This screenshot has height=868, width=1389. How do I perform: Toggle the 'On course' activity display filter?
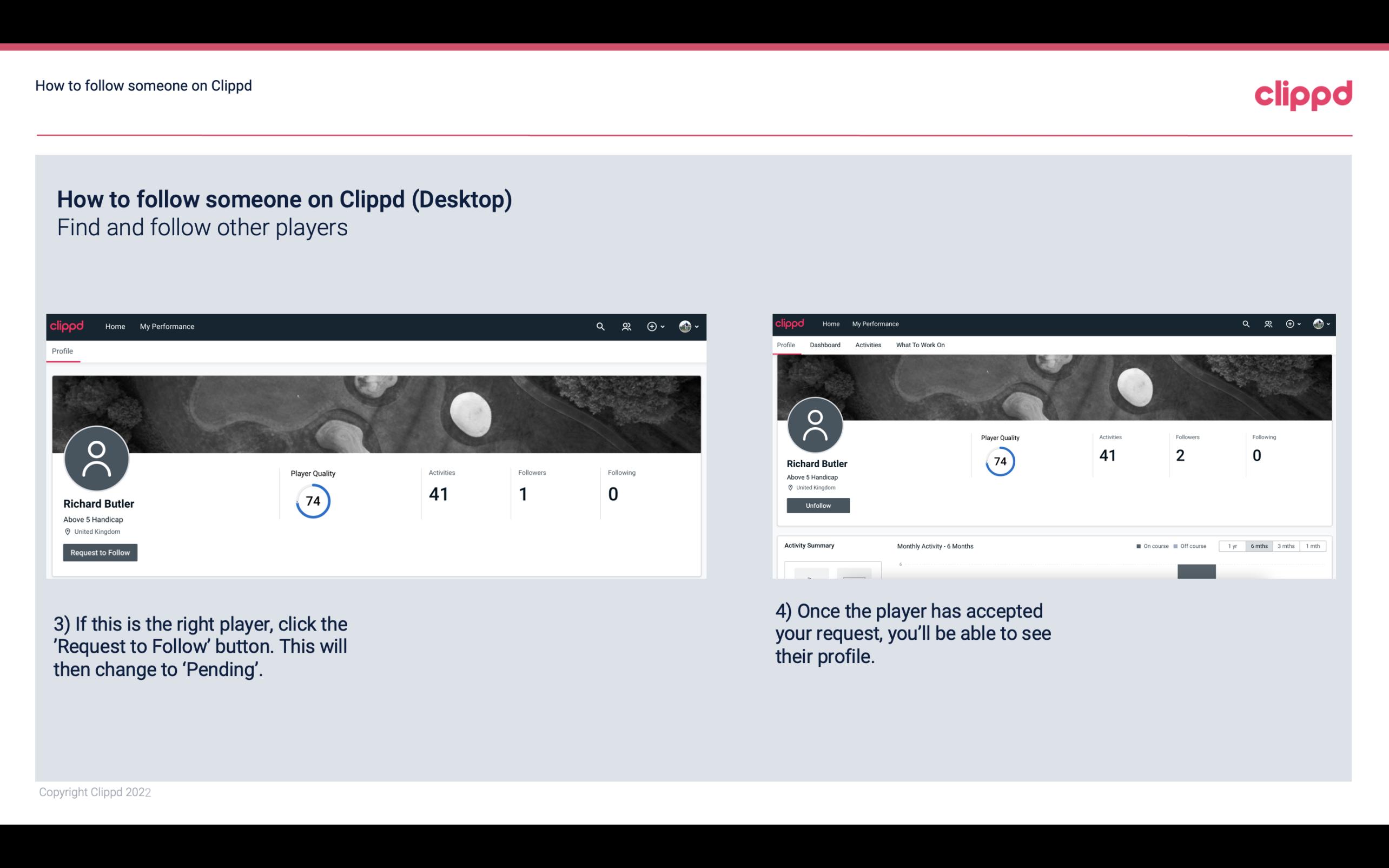[x=1150, y=546]
